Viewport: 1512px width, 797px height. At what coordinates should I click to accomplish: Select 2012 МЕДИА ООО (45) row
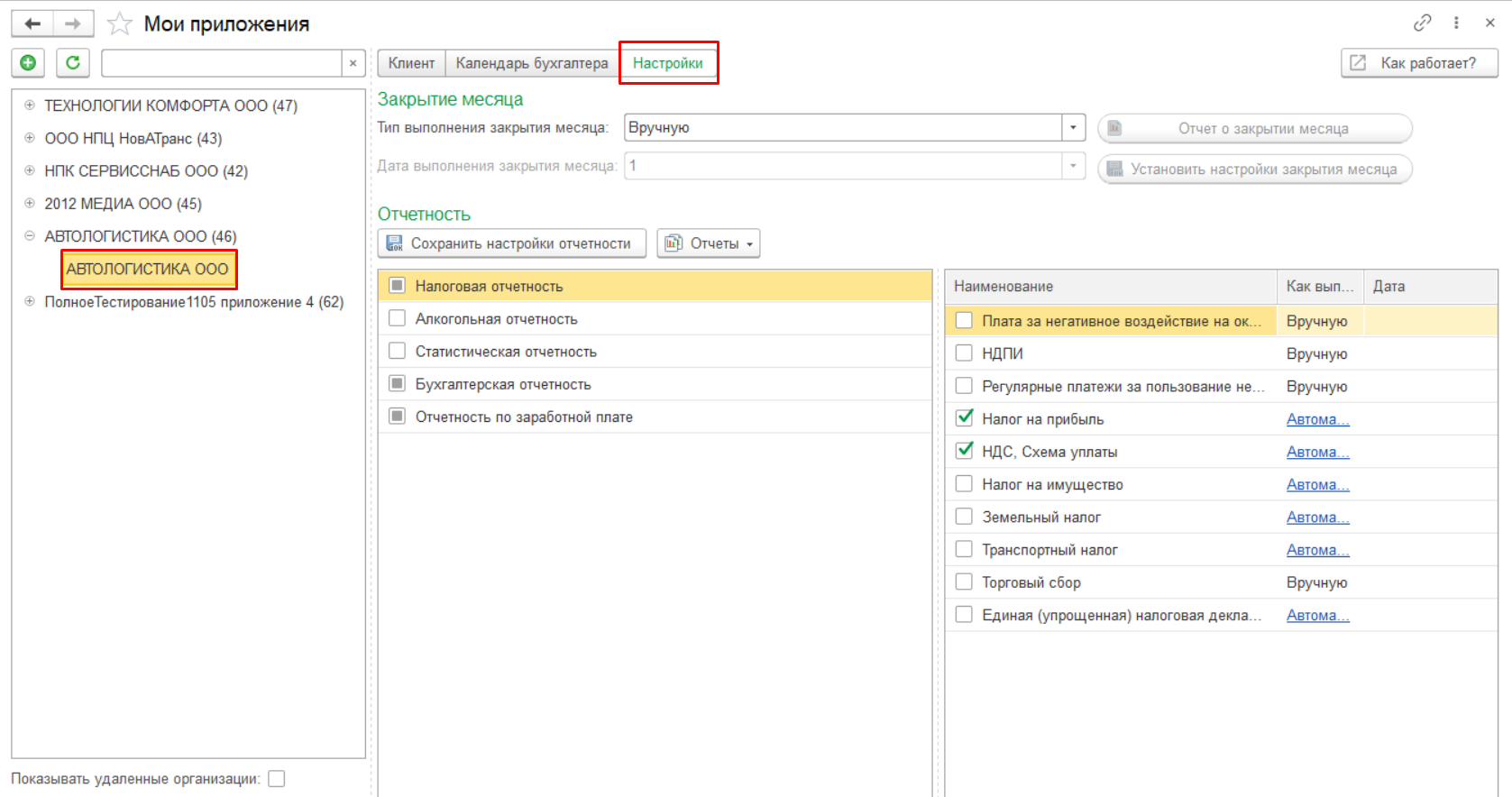pos(124,204)
